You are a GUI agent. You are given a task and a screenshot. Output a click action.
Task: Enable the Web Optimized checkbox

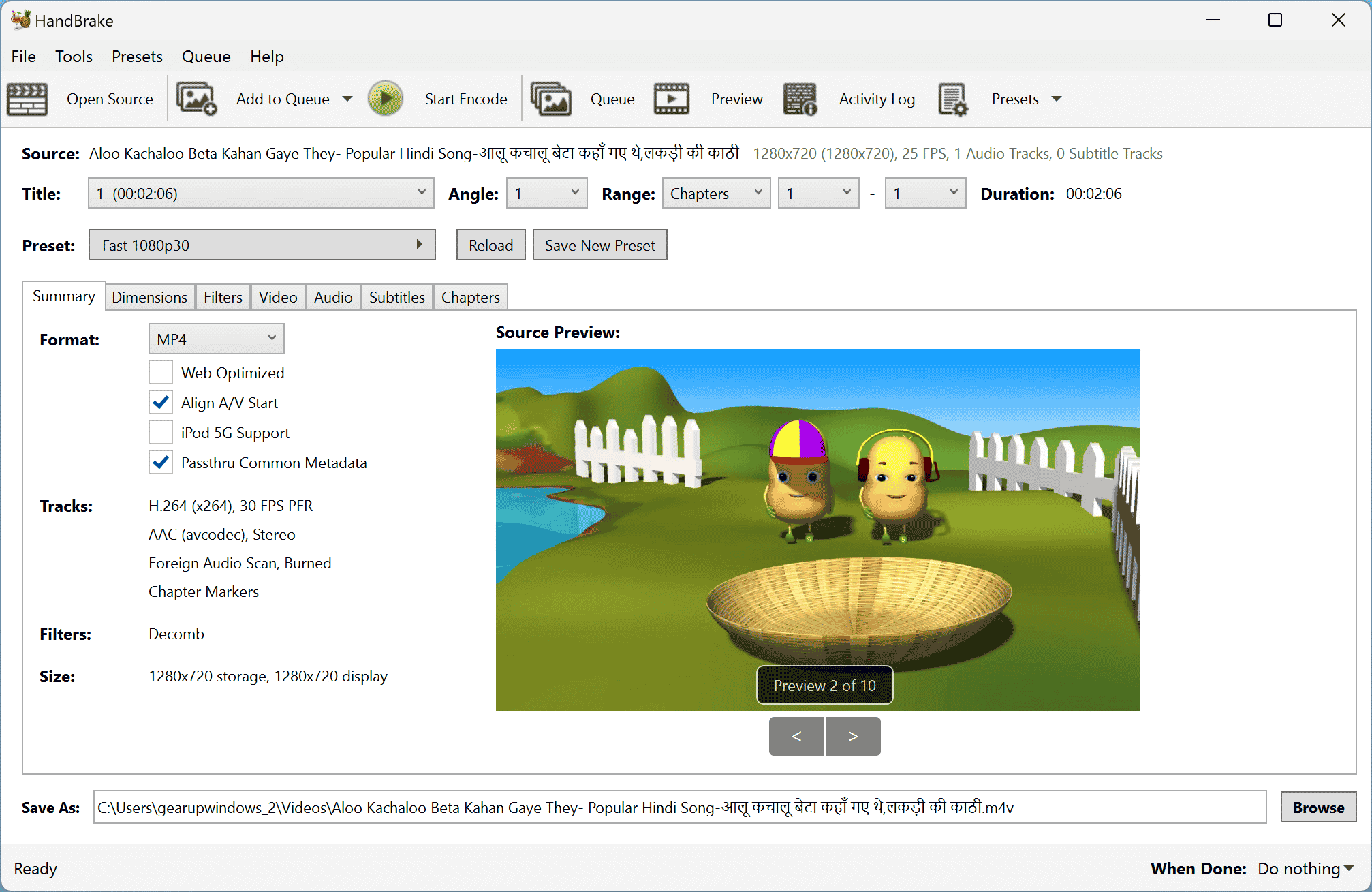pyautogui.click(x=161, y=373)
